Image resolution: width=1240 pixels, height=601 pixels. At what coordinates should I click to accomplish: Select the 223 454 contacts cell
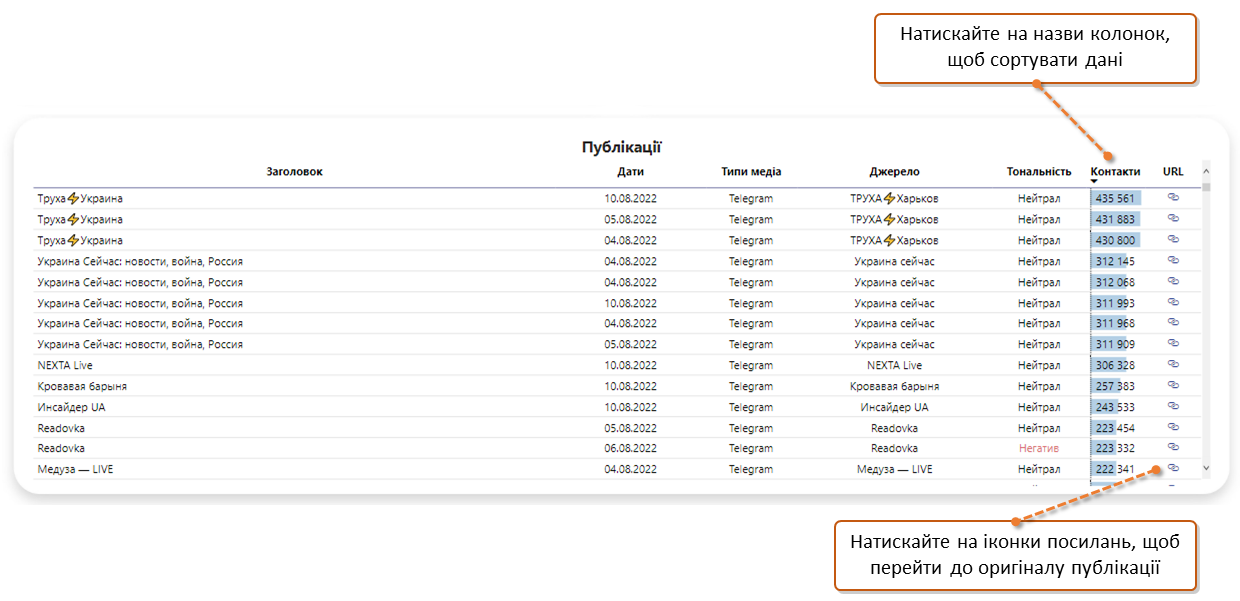click(1115, 428)
